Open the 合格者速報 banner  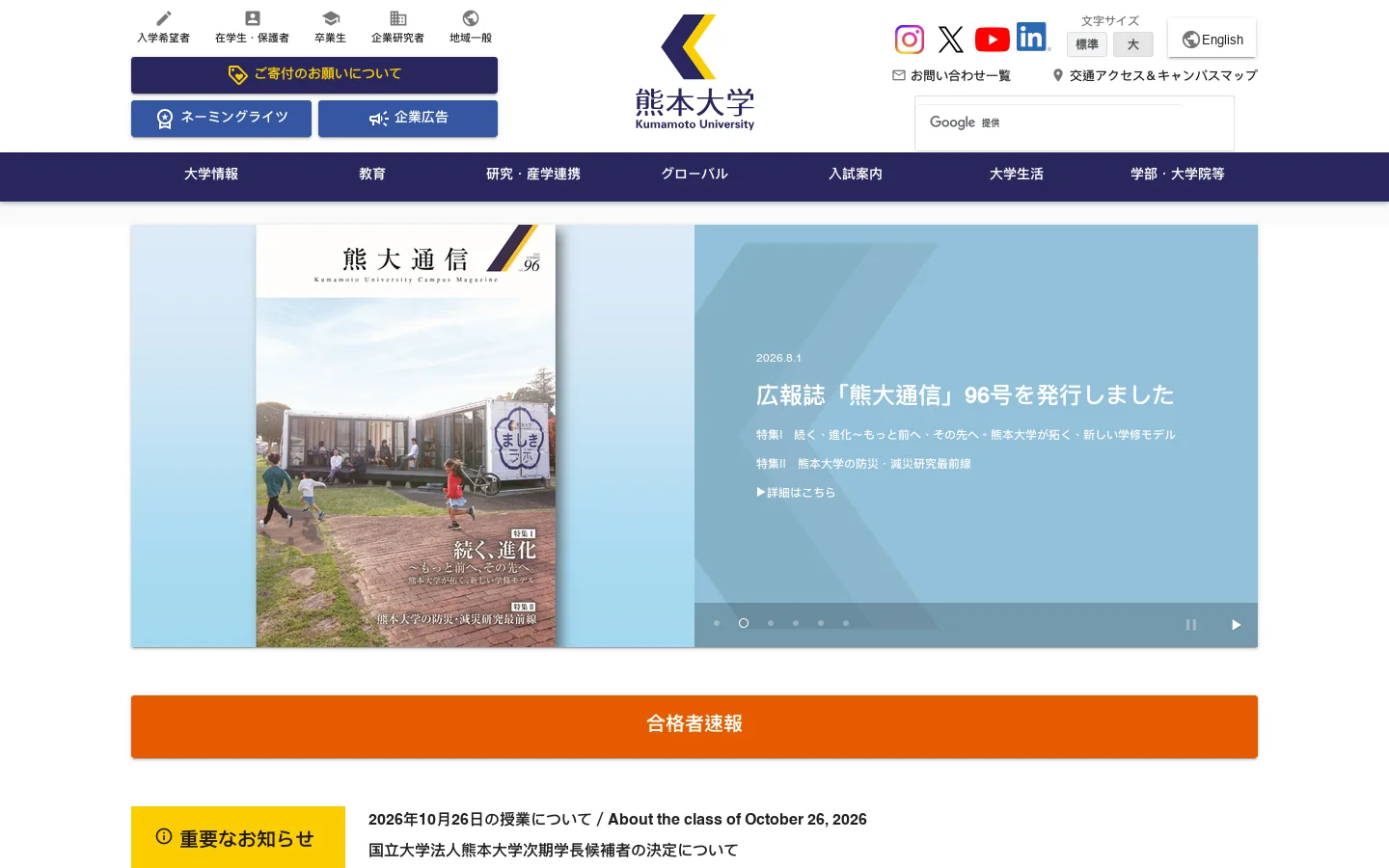[694, 726]
